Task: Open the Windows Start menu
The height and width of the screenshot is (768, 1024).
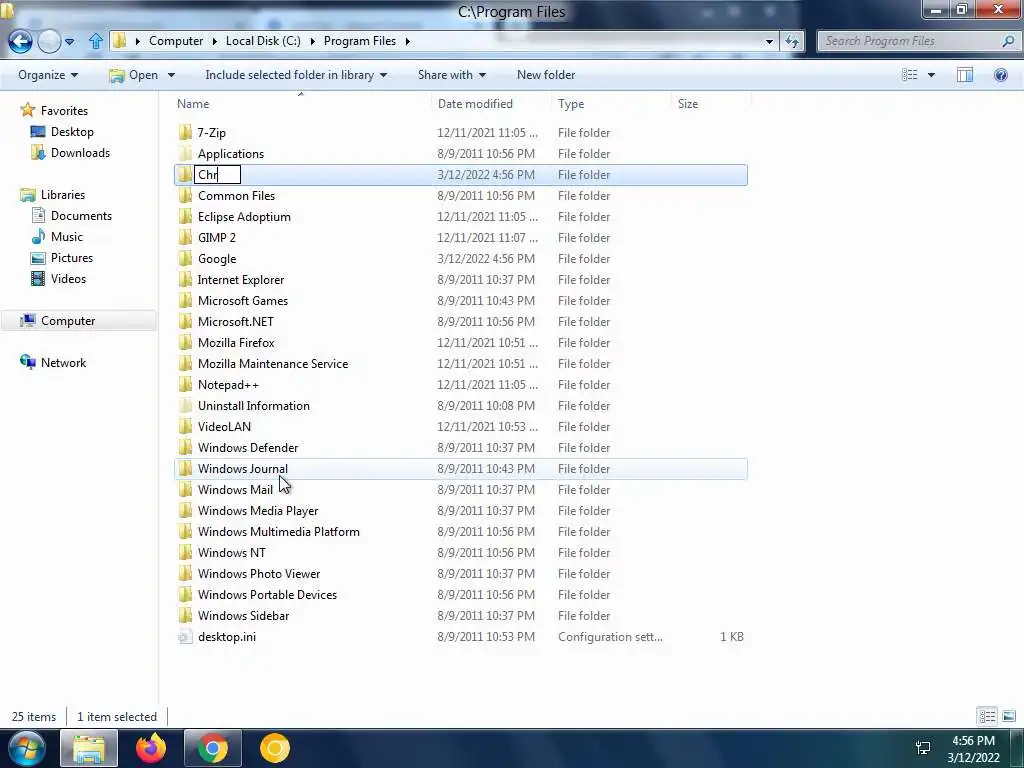Action: (26, 748)
